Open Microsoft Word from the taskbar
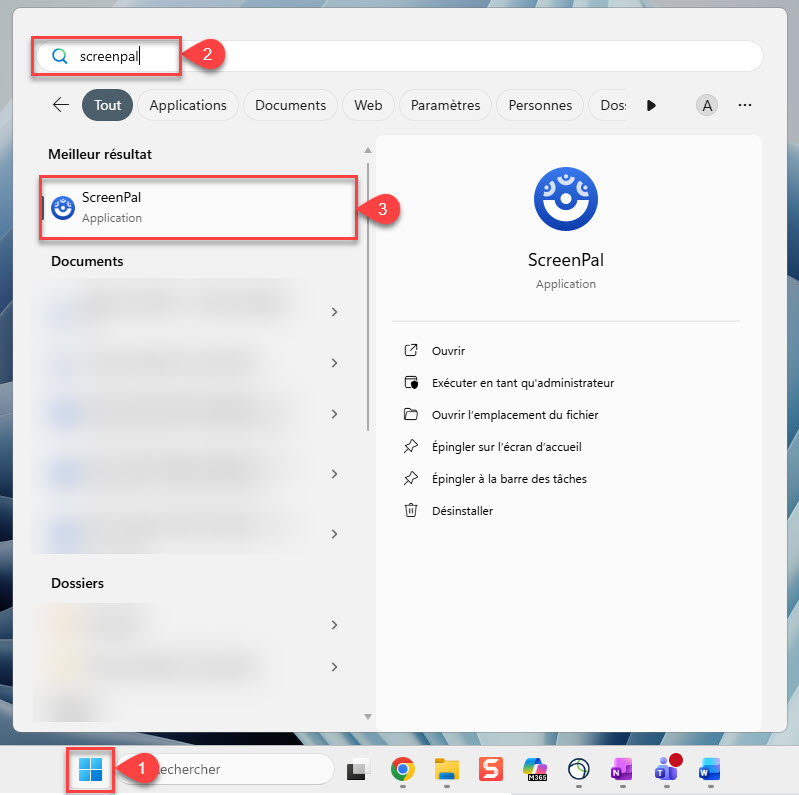Image resolution: width=799 pixels, height=795 pixels. click(709, 770)
